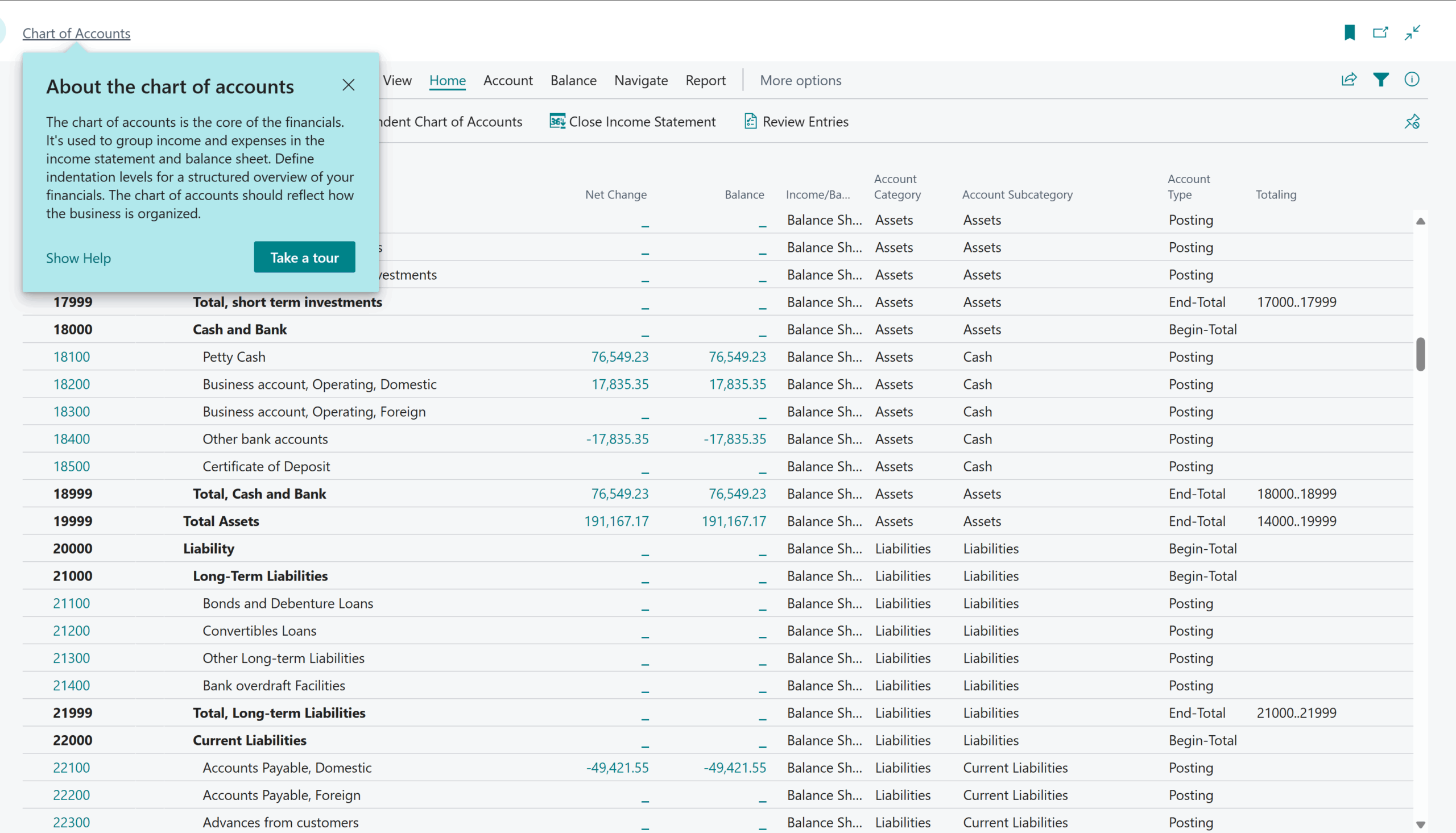
Task: Click the Bonds and Debenture Loans name
Action: 288,603
